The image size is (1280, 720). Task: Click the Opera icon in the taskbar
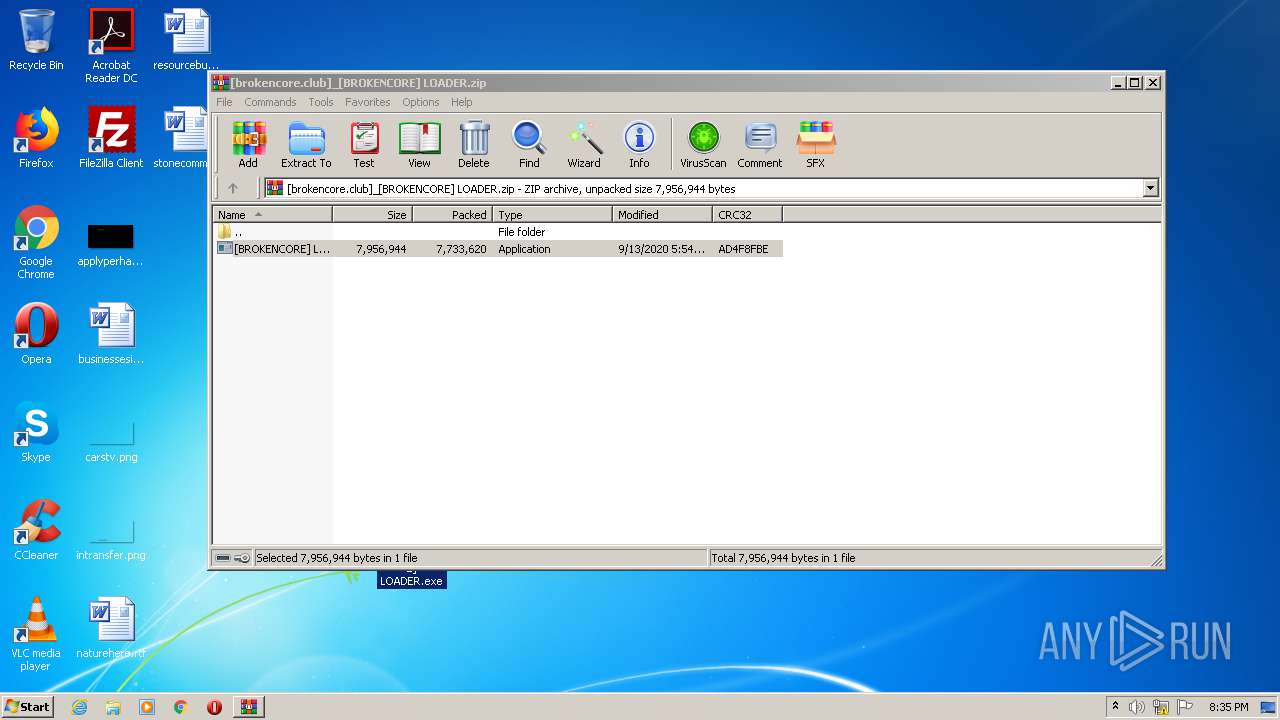tap(214, 707)
